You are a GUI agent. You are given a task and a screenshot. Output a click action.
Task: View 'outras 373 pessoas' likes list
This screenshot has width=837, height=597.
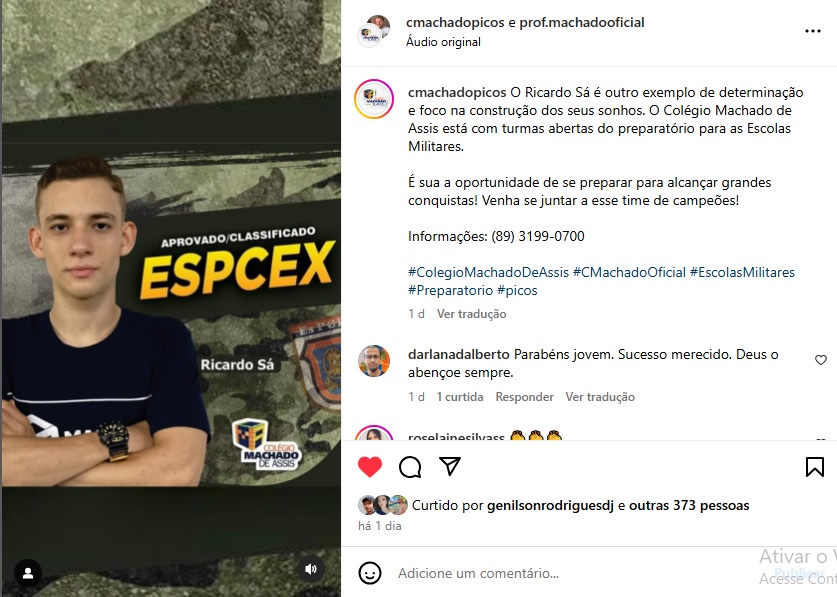tap(689, 505)
